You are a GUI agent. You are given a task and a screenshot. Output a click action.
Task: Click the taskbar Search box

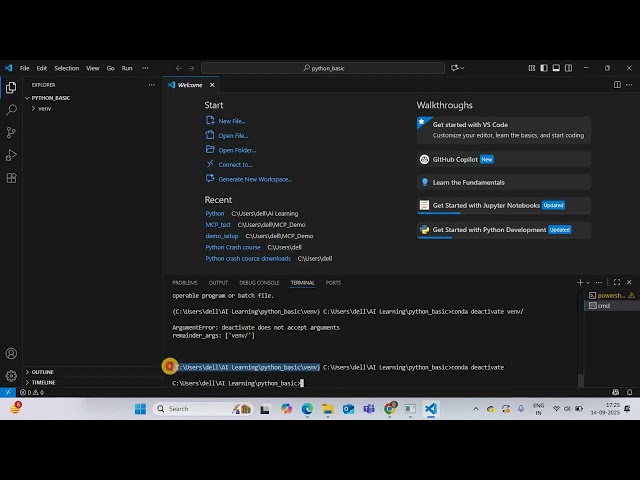[203, 409]
